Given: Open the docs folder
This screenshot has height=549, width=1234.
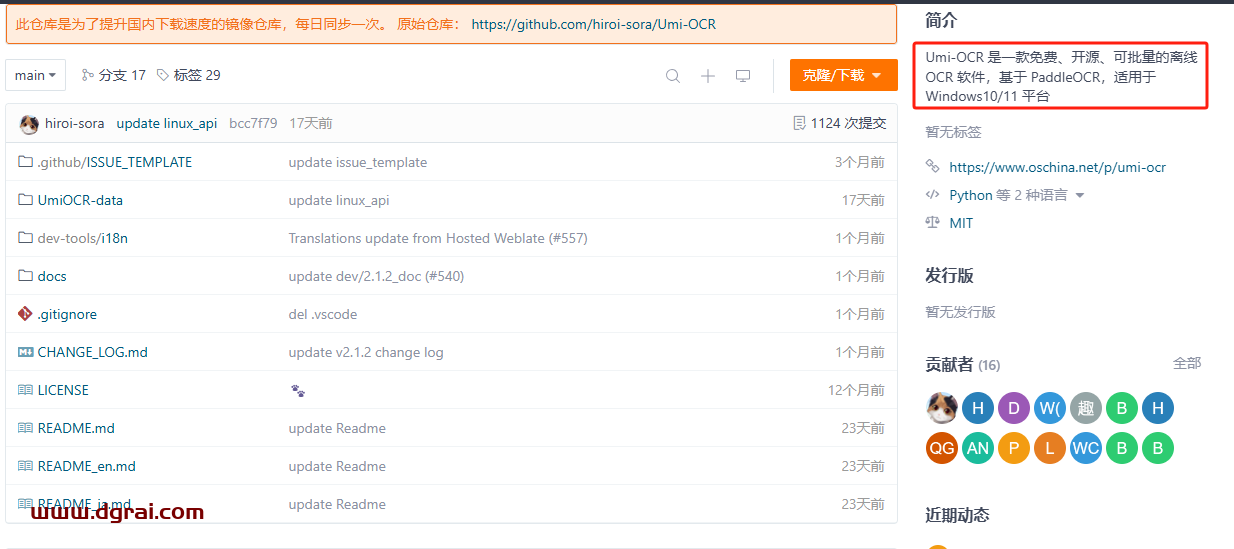Looking at the screenshot, I should 52,276.
